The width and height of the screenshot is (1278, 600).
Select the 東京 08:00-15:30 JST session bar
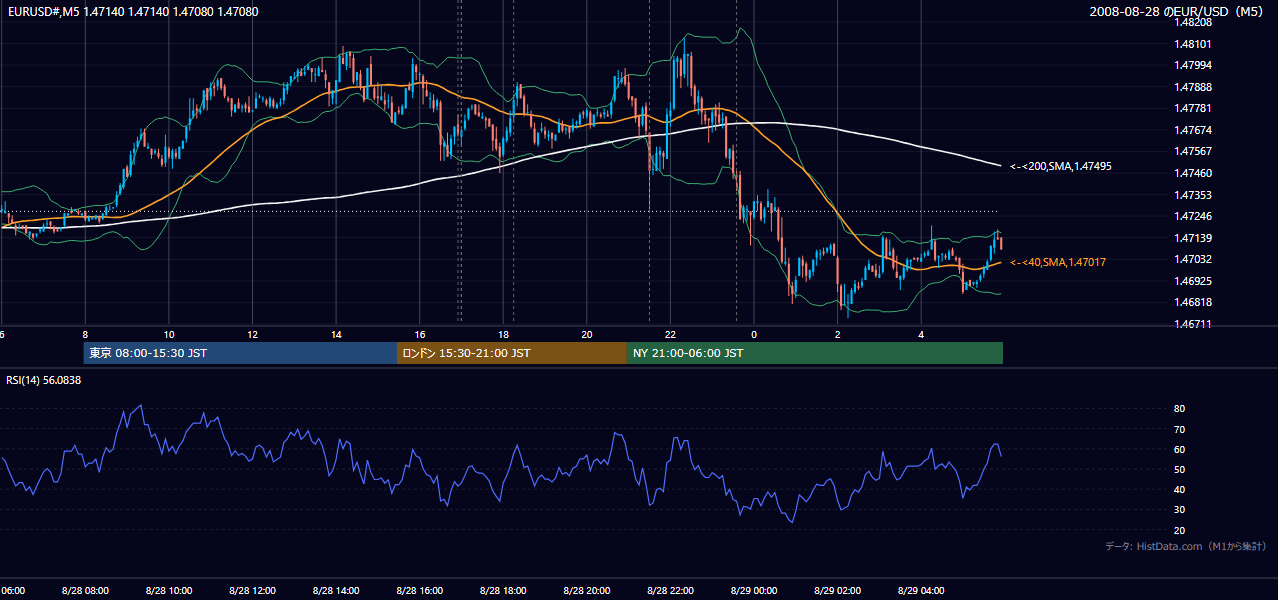tap(241, 353)
